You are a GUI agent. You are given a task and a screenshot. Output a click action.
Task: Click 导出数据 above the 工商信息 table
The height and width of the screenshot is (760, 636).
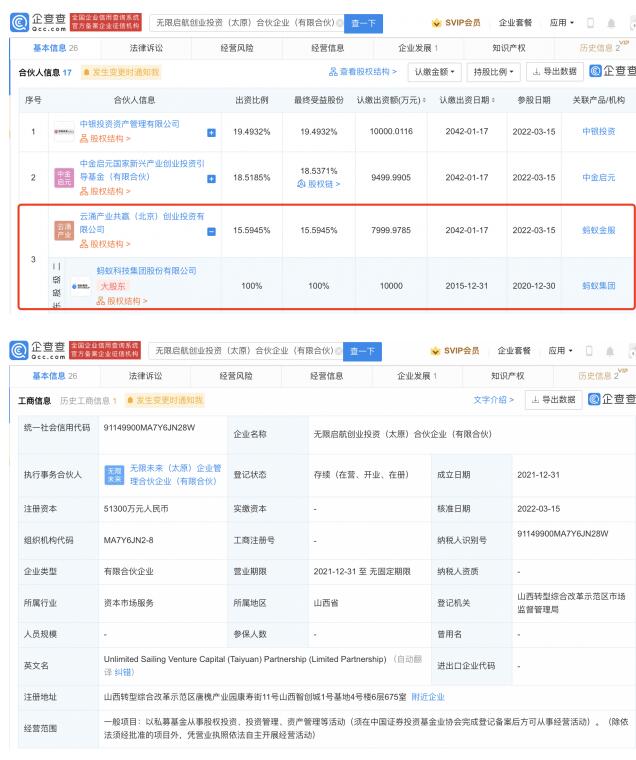click(554, 400)
